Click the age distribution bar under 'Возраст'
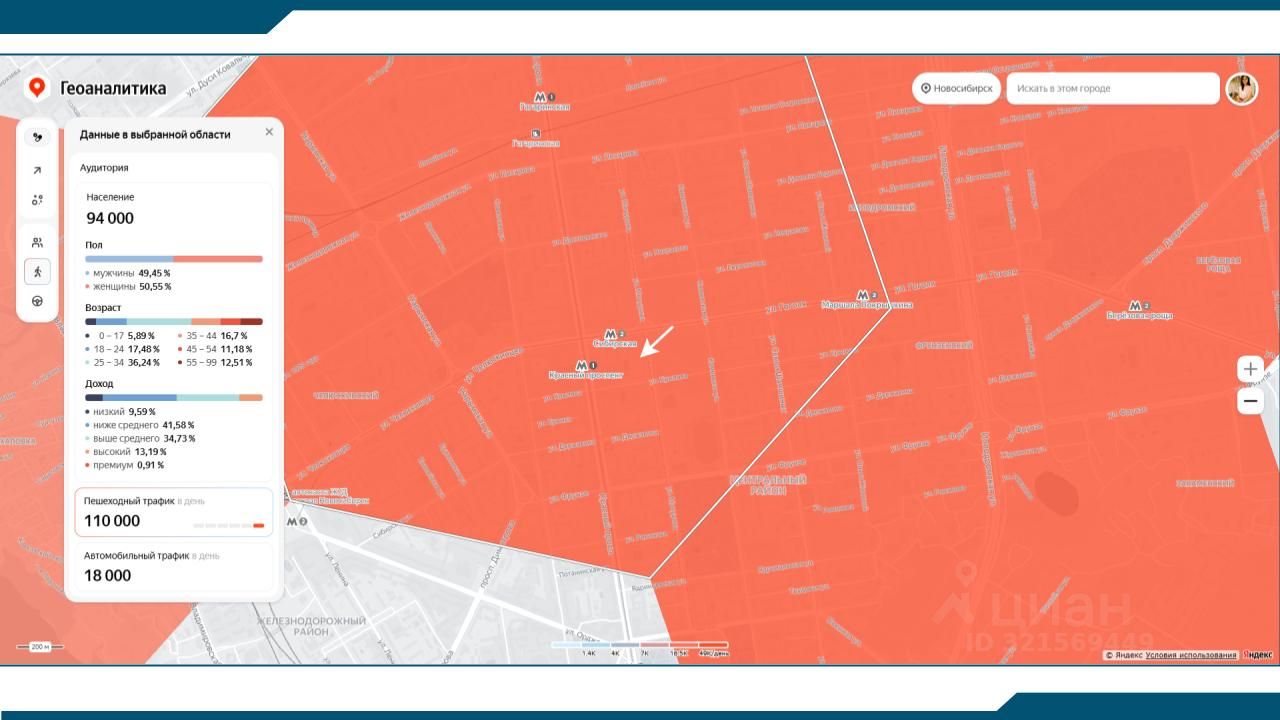 pos(174,322)
